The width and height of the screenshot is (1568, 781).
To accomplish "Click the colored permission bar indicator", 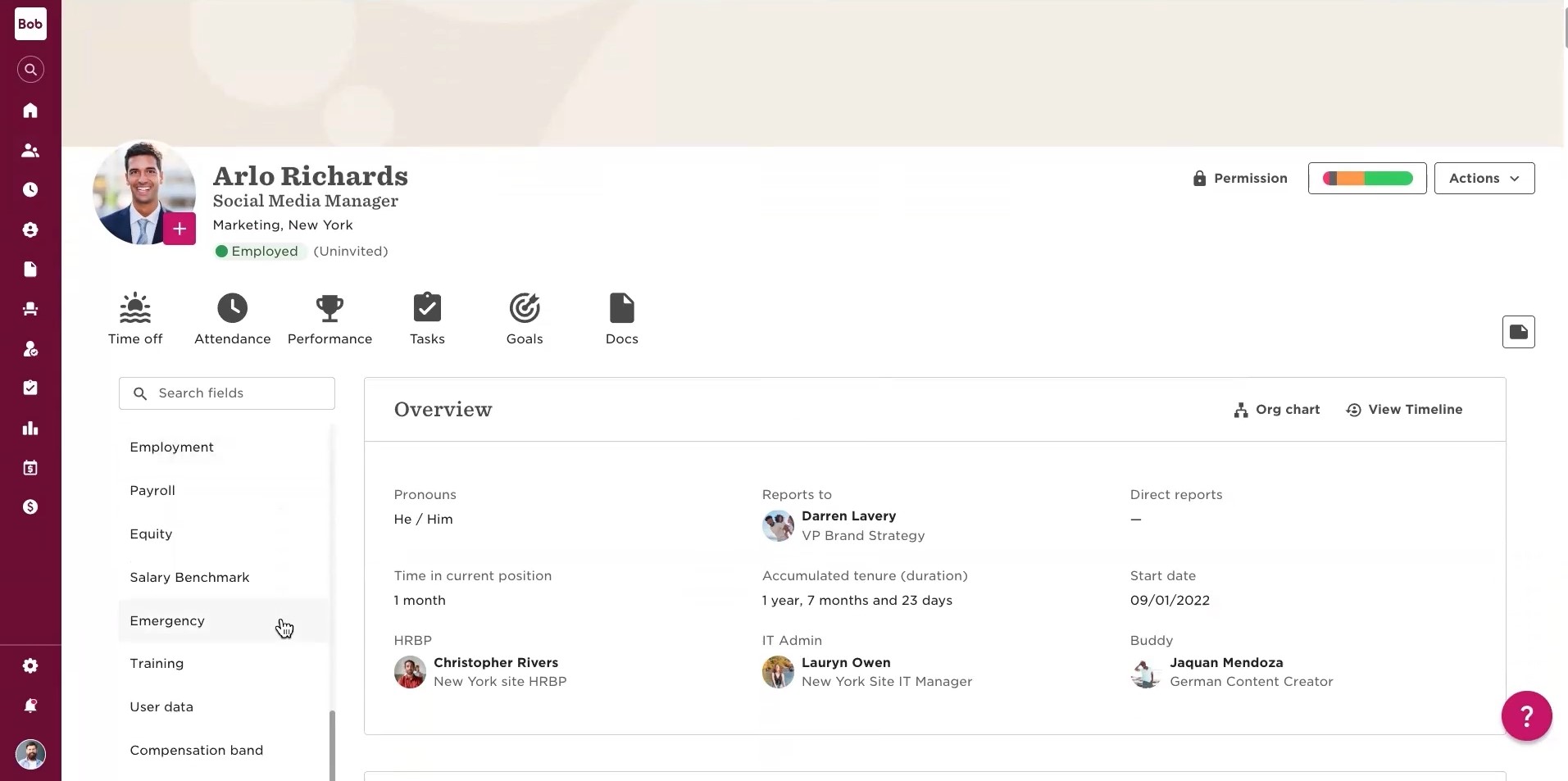I will [1366, 178].
